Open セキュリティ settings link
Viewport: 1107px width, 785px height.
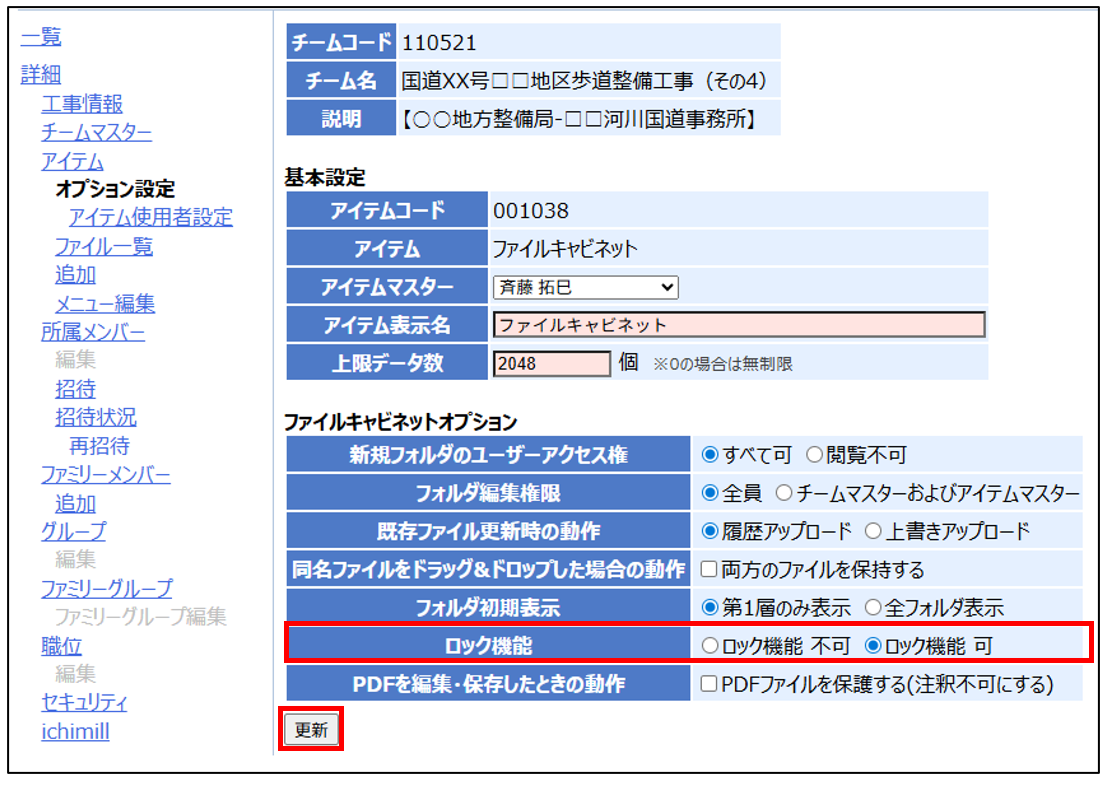[84, 702]
